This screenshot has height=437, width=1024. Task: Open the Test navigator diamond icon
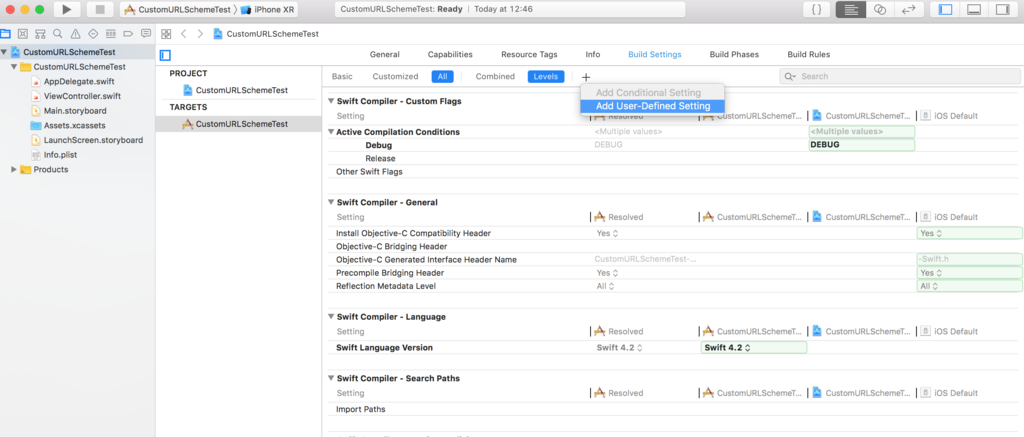point(93,33)
